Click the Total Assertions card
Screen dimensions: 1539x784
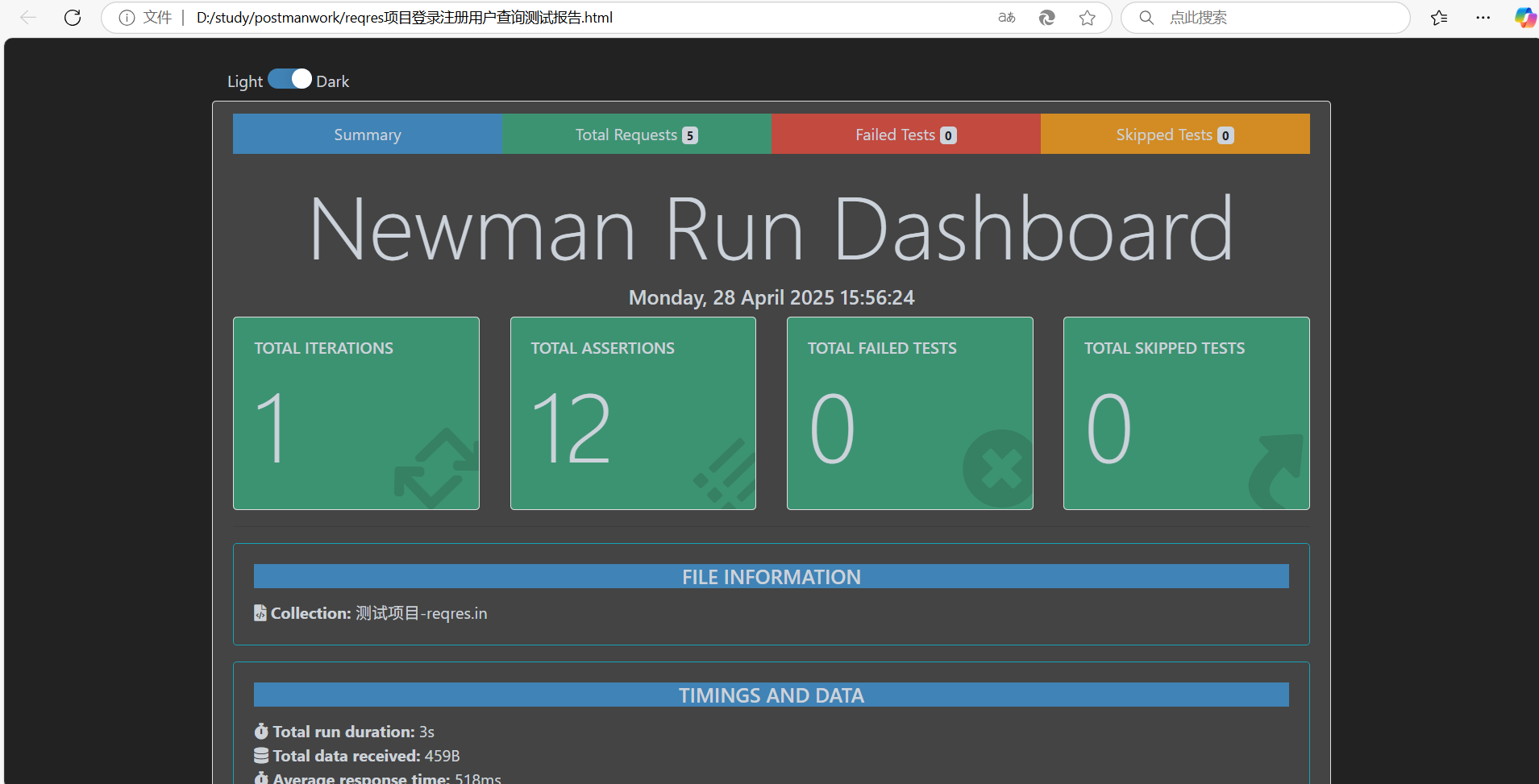pyautogui.click(x=633, y=413)
